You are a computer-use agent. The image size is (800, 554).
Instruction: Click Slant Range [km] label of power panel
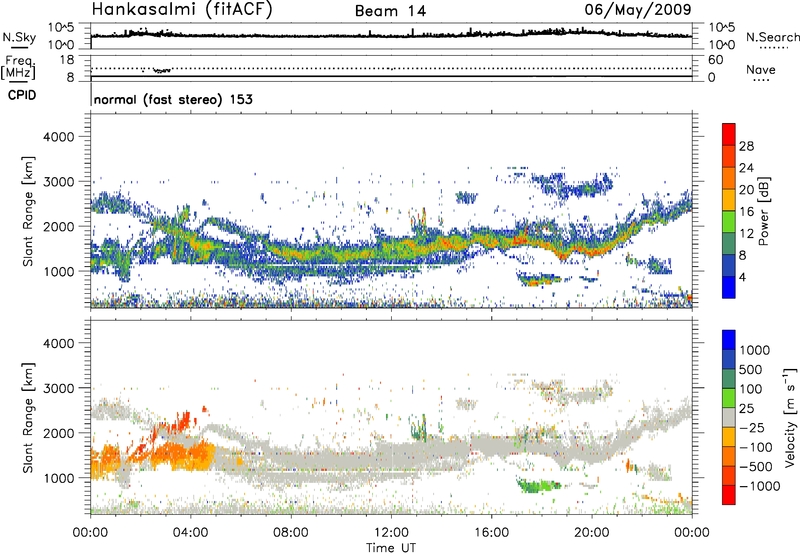click(x=28, y=212)
